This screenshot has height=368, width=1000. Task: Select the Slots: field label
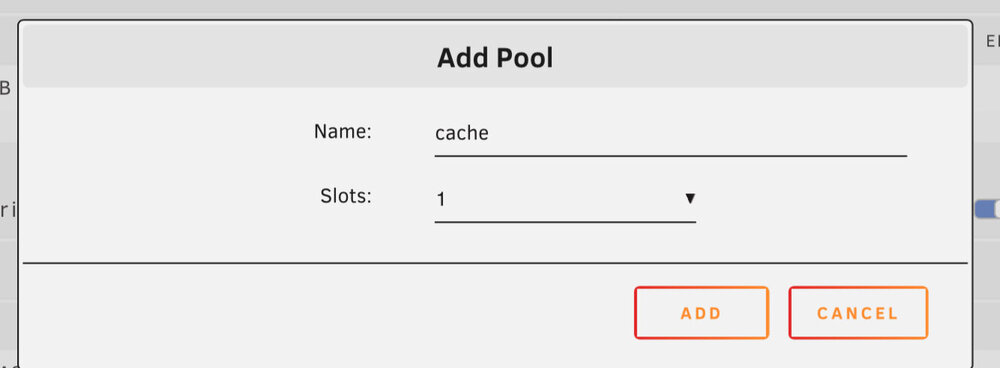346,196
